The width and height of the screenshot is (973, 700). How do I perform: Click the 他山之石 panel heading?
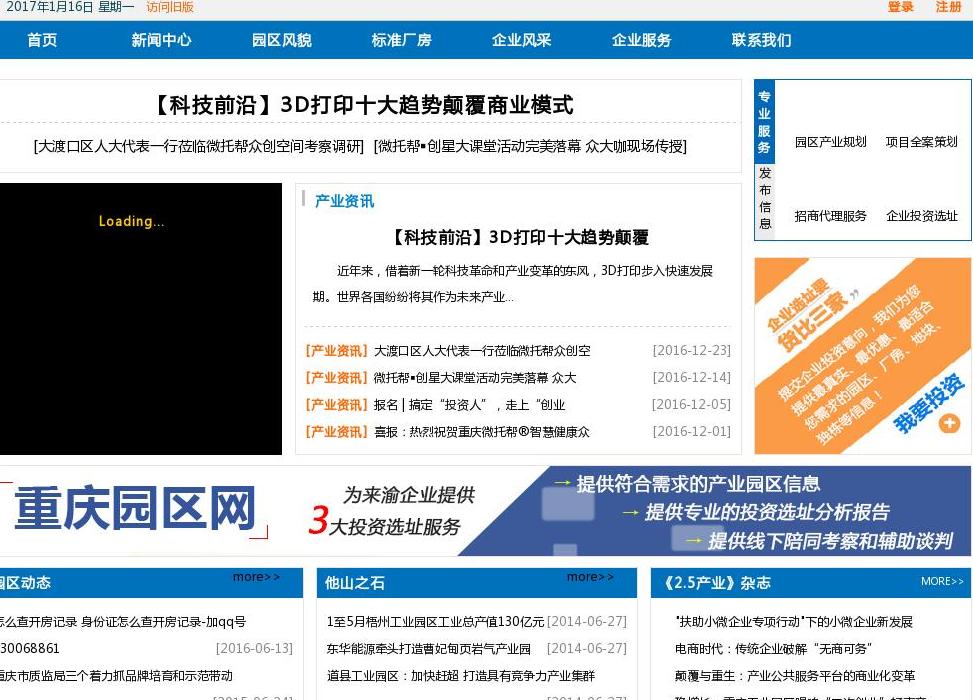(x=354, y=583)
